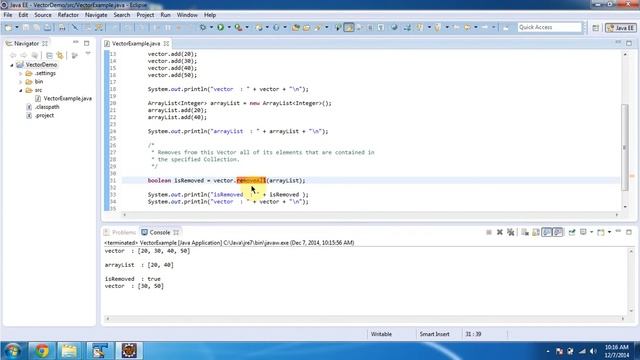Select the Console tab
Image resolution: width=640 pixels, height=360 pixels.
tap(160, 232)
